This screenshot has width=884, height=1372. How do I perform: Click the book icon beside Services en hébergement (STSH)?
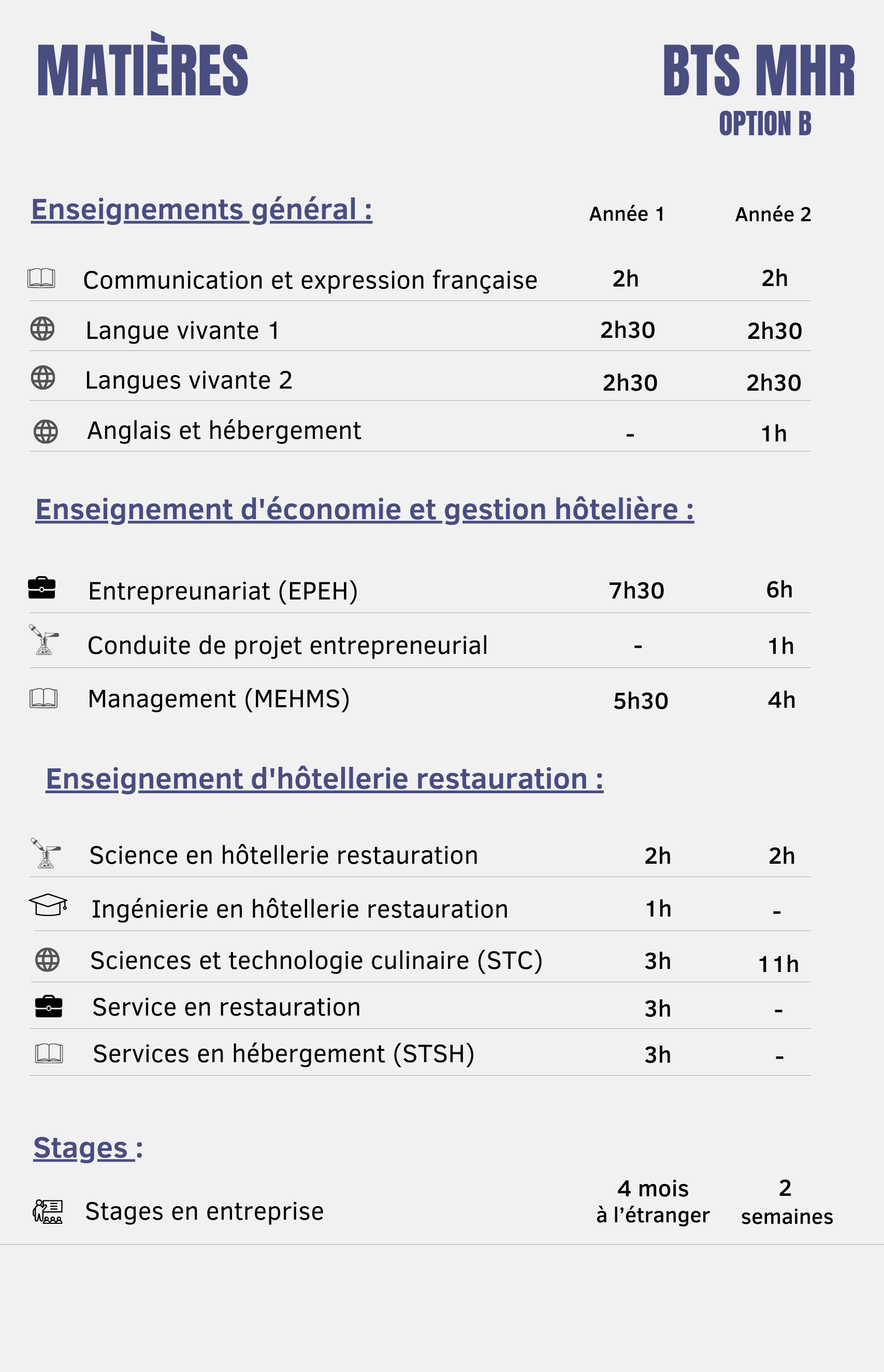coord(49,1053)
